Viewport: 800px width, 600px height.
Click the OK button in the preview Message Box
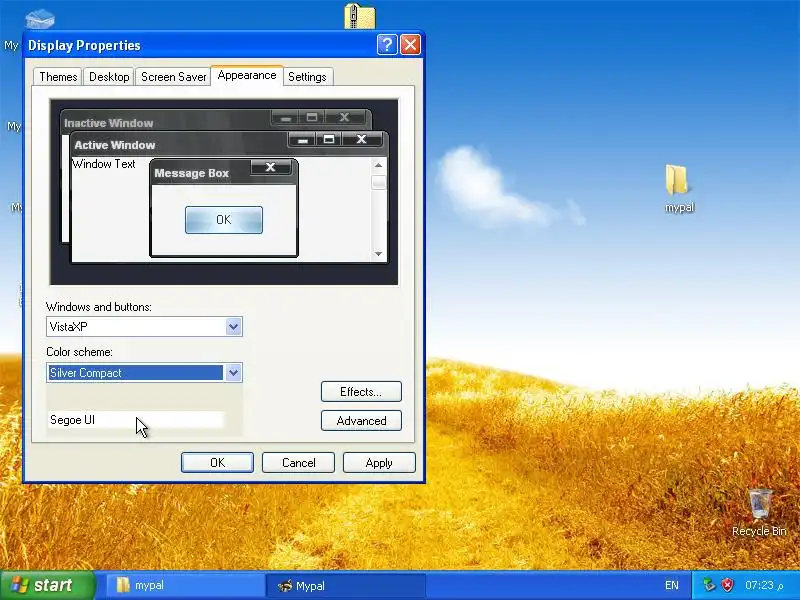(x=223, y=220)
